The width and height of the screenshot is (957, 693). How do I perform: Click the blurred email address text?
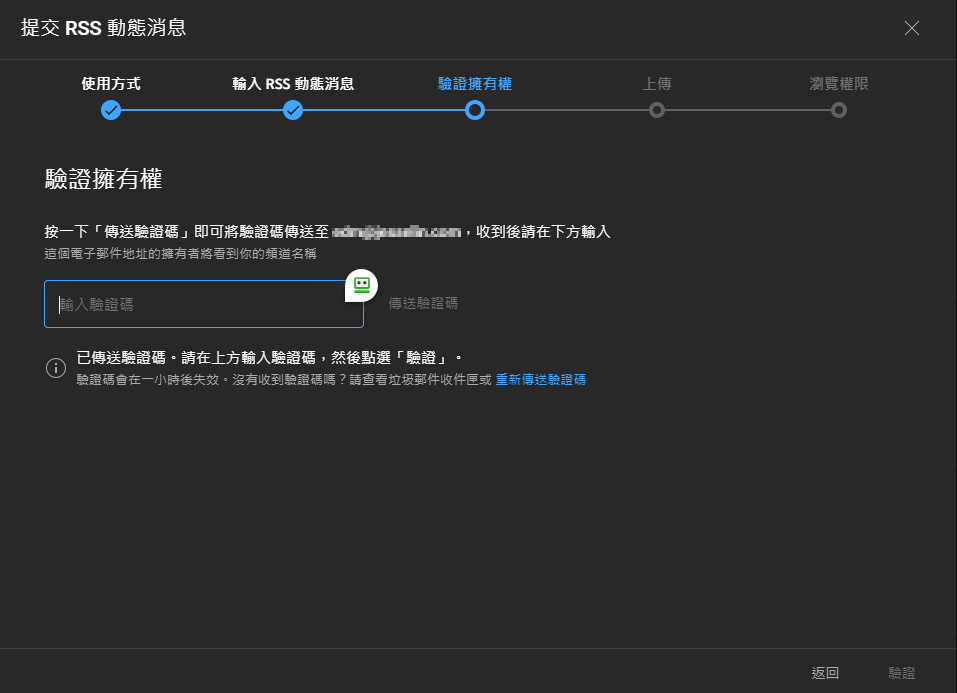[x=397, y=232]
